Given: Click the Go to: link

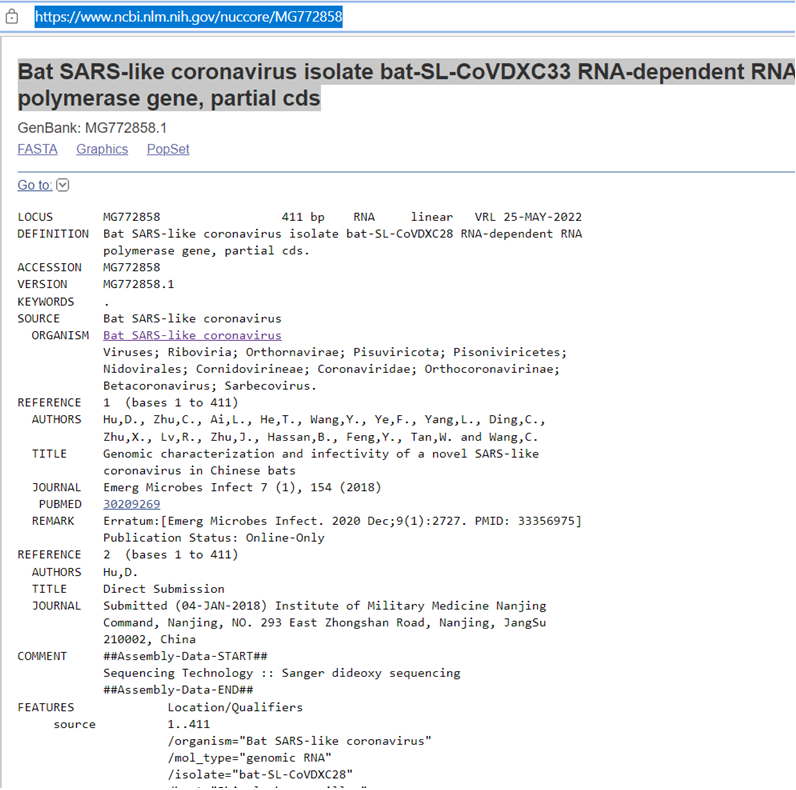Looking at the screenshot, I should pyautogui.click(x=35, y=185).
